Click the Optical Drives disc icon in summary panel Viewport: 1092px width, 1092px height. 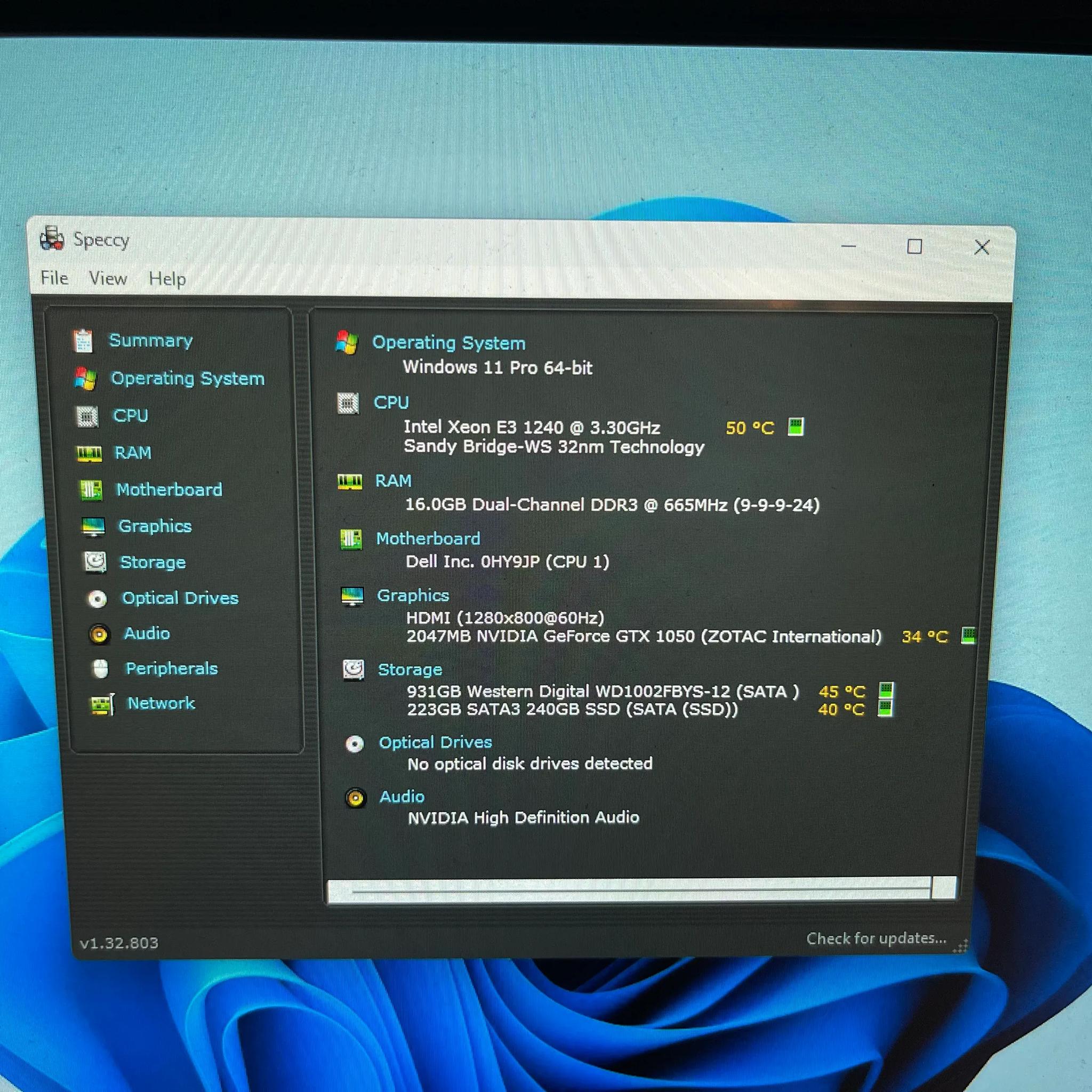click(x=355, y=744)
